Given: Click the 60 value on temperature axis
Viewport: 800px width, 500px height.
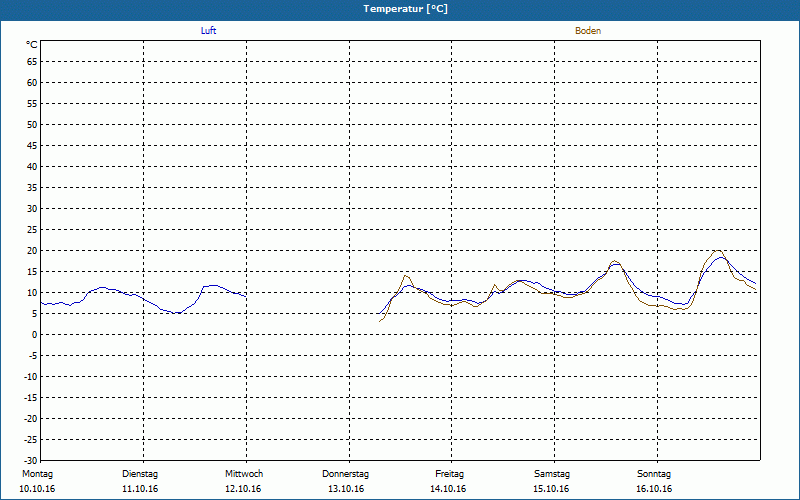Looking at the screenshot, I should click(32, 83).
